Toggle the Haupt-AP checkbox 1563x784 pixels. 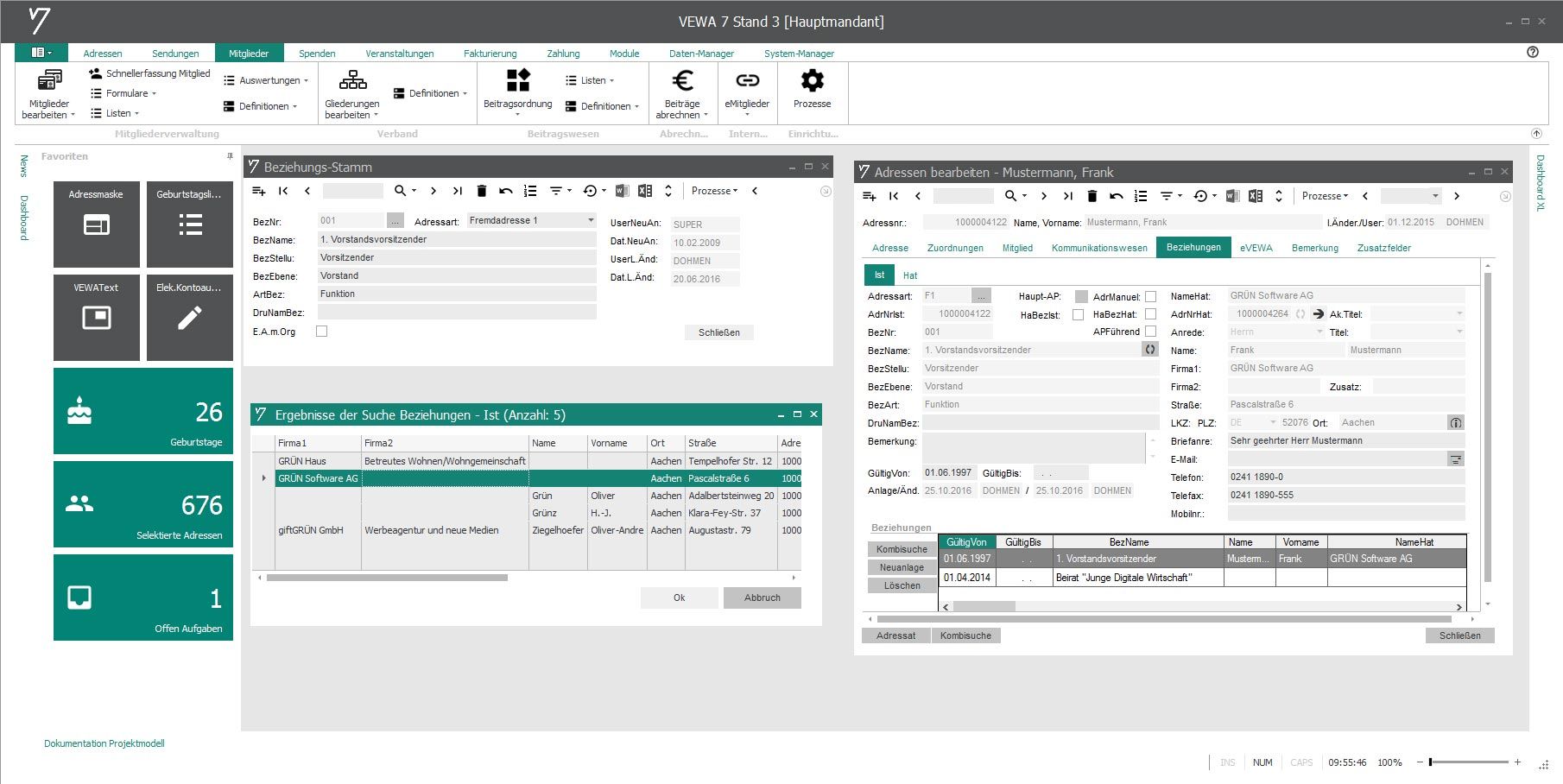tap(1081, 296)
